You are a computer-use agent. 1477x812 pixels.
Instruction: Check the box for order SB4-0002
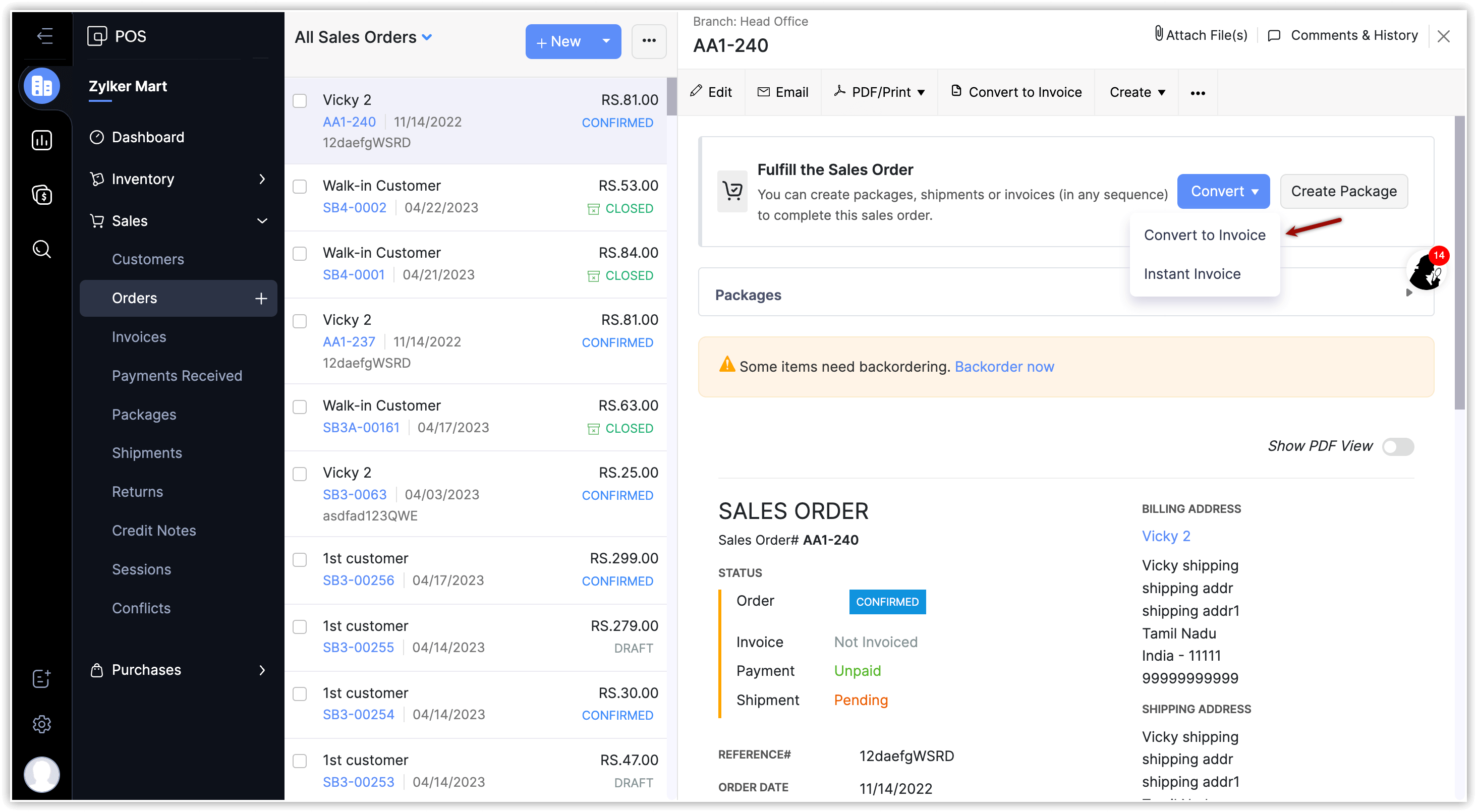point(300,187)
